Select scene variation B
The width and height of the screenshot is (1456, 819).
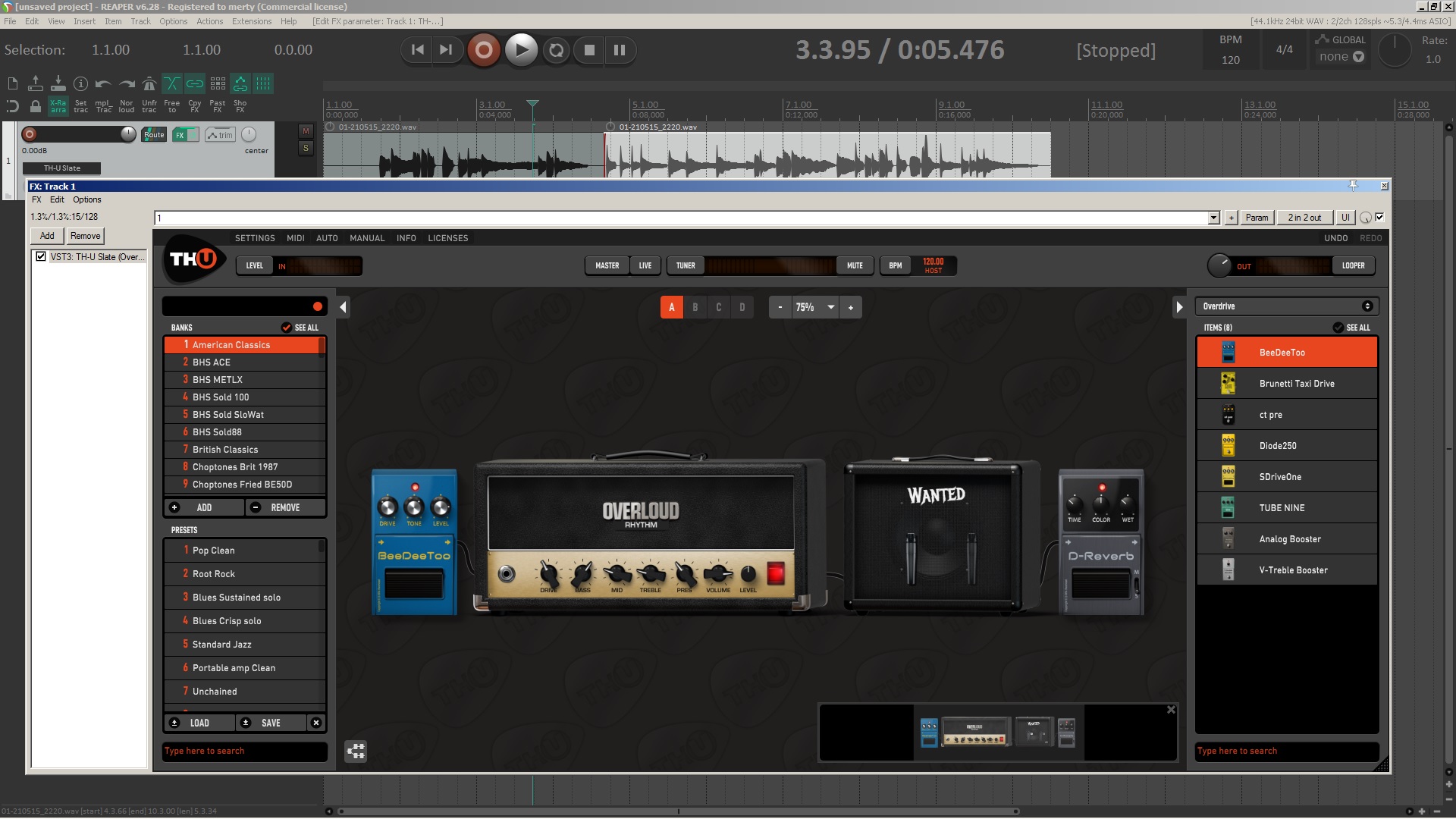coord(695,307)
